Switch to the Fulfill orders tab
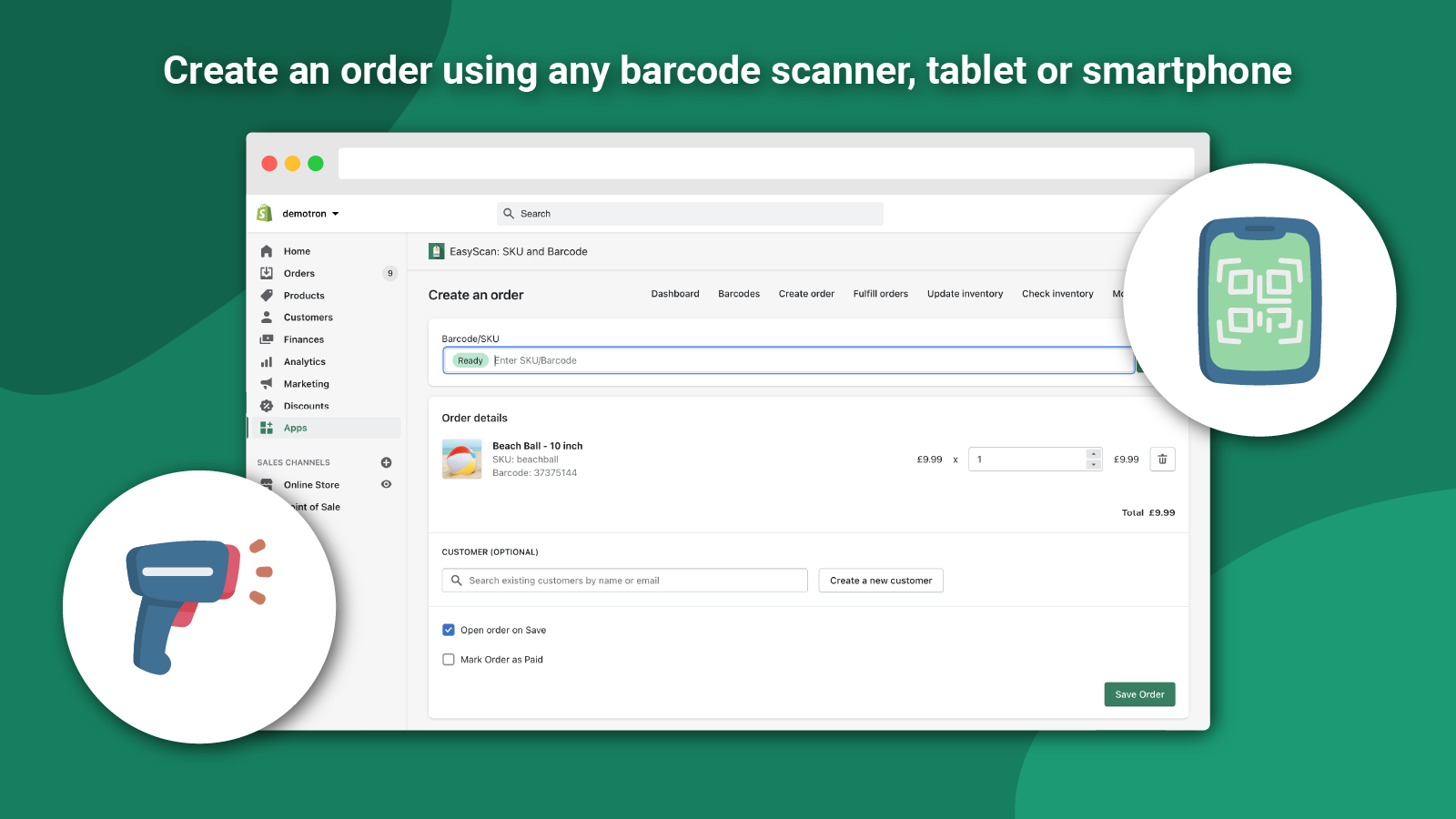The width and height of the screenshot is (1456, 819). click(880, 293)
